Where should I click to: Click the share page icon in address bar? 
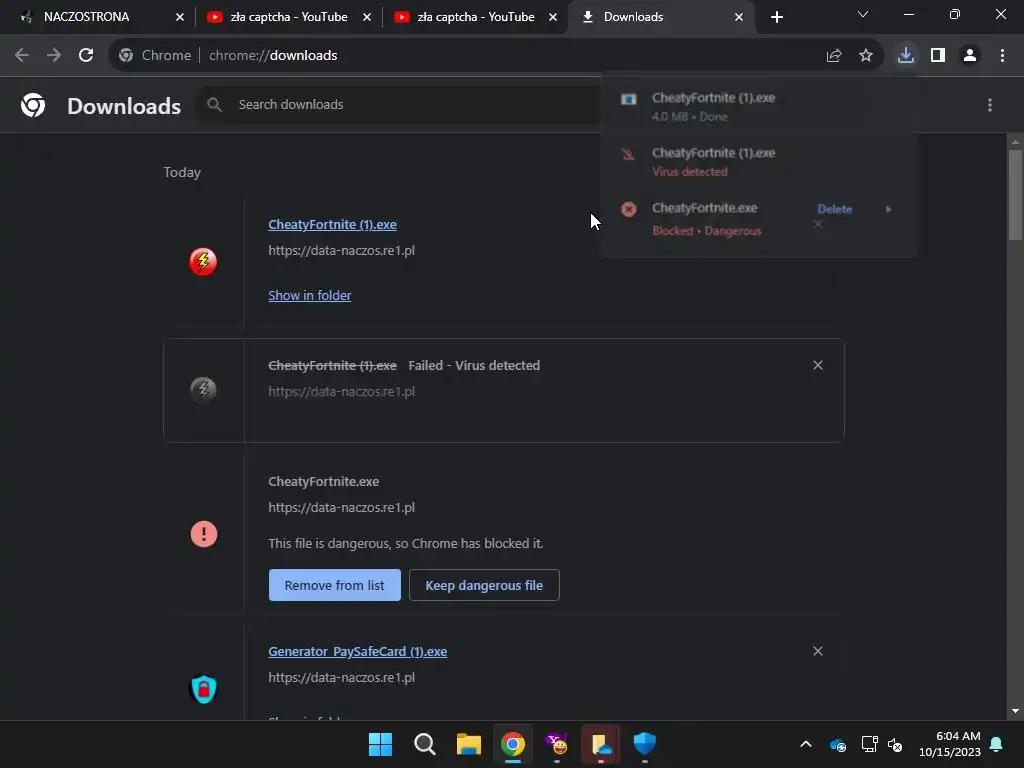point(833,56)
